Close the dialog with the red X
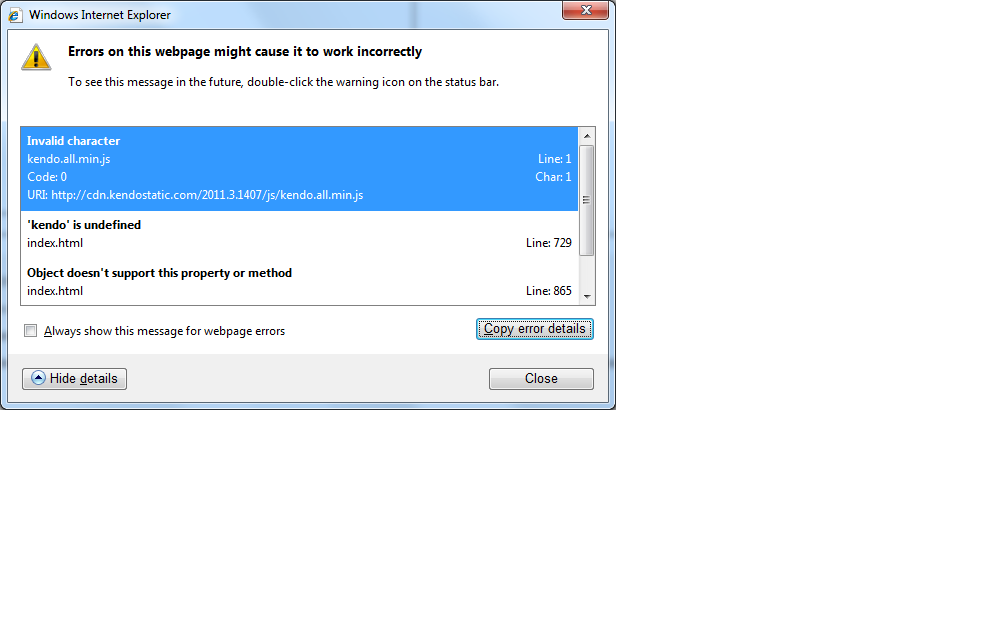The image size is (1008, 630). [x=585, y=10]
